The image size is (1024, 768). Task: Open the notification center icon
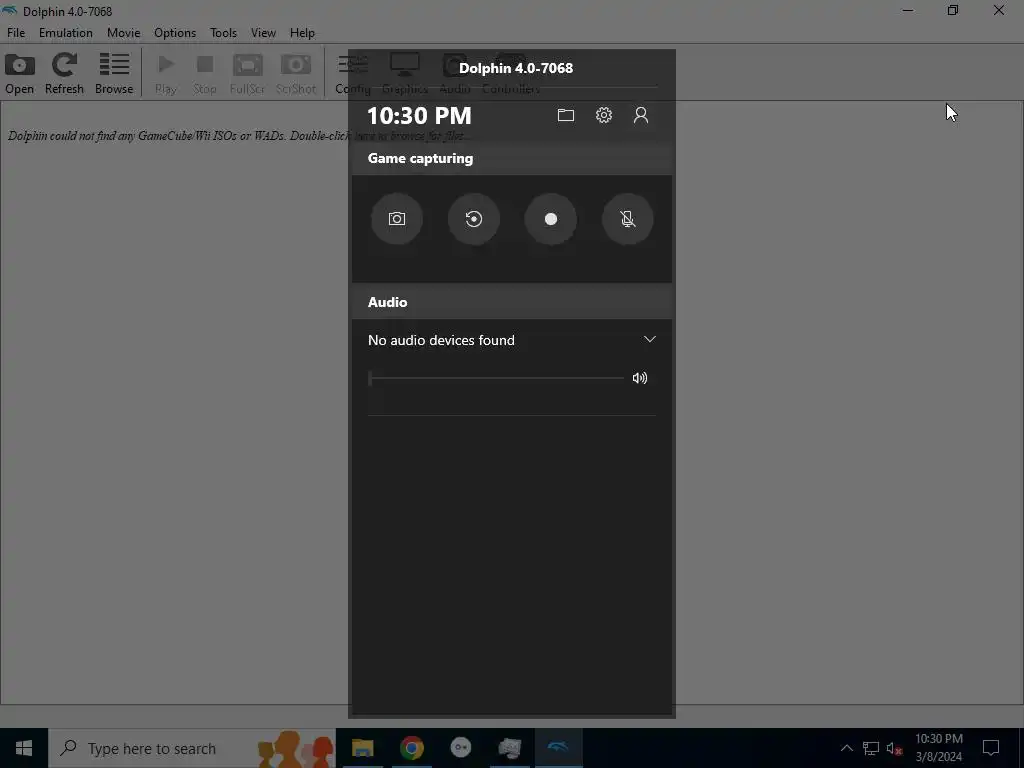point(991,748)
